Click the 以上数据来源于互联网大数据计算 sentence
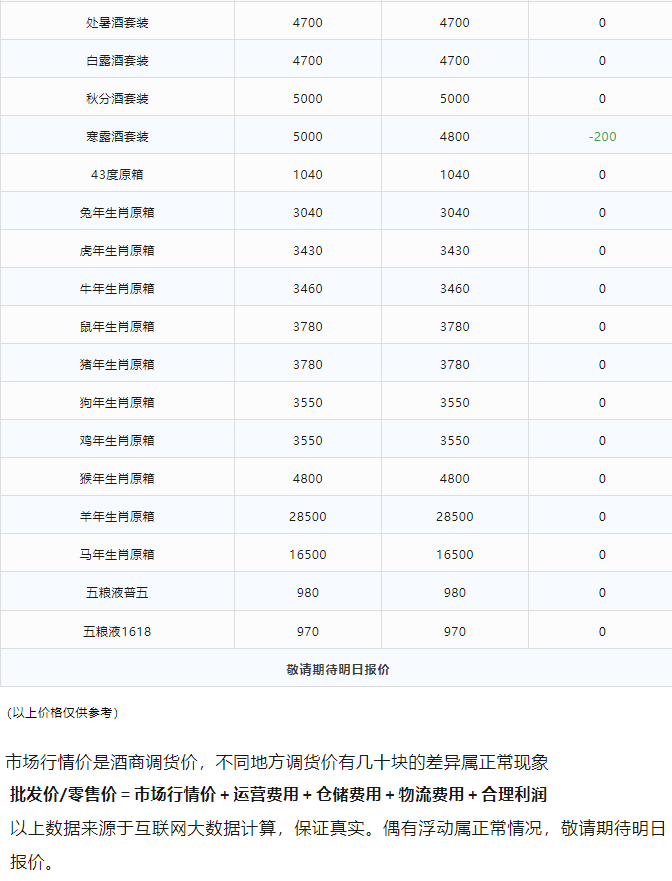Image resolution: width=672 pixels, height=881 pixels. click(x=338, y=844)
